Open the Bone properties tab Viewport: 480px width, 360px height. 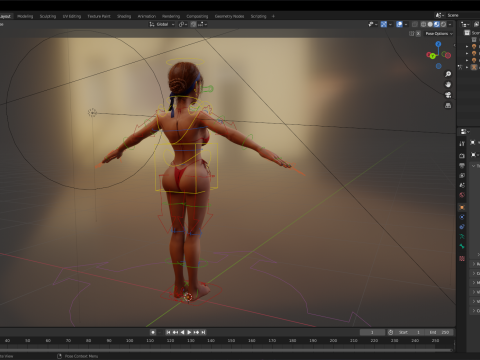[x=462, y=246]
